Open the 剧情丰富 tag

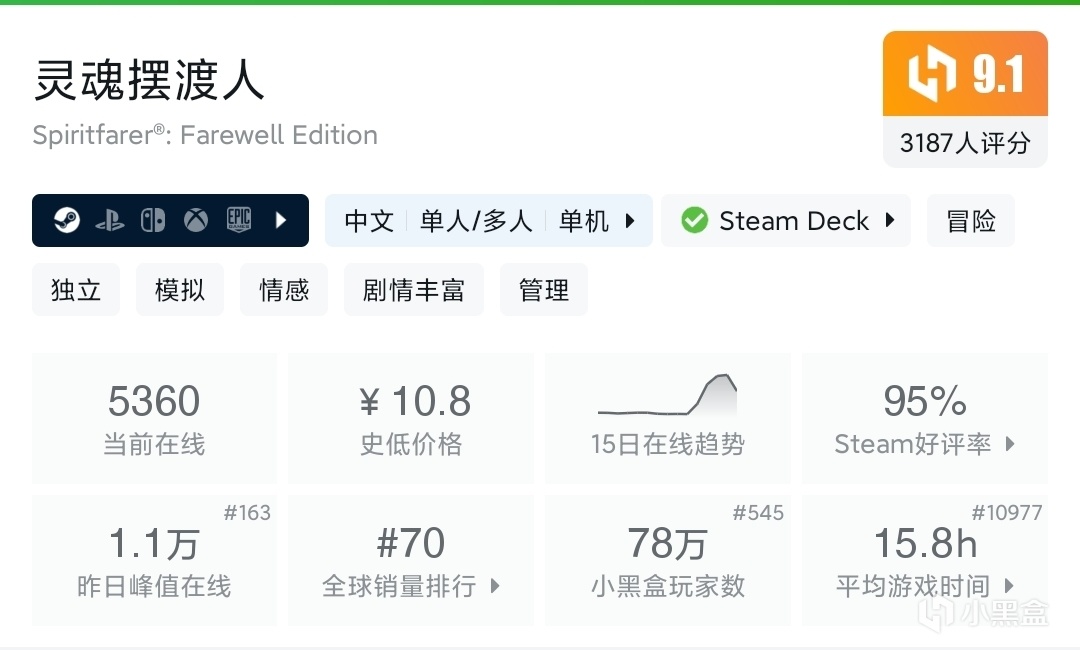(x=414, y=290)
